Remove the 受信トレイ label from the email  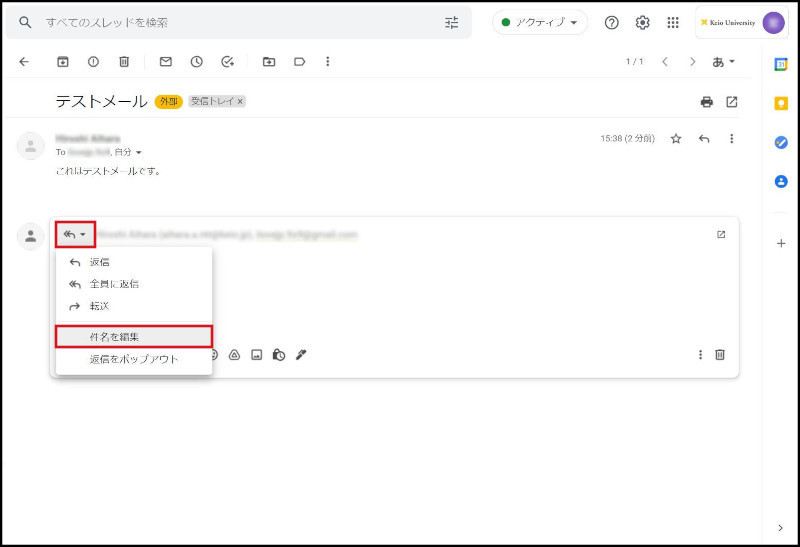pyautogui.click(x=240, y=102)
